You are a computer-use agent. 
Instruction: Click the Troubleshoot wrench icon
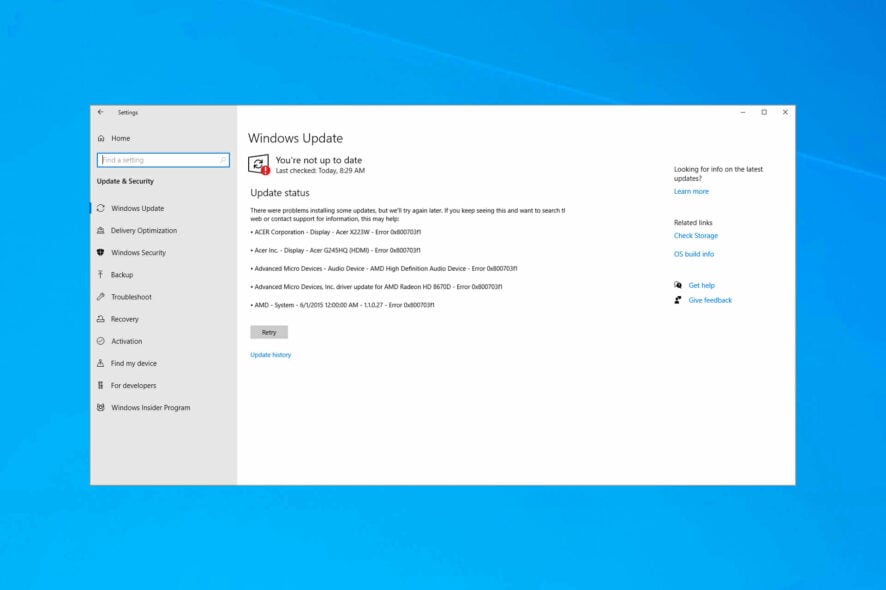[x=101, y=296]
